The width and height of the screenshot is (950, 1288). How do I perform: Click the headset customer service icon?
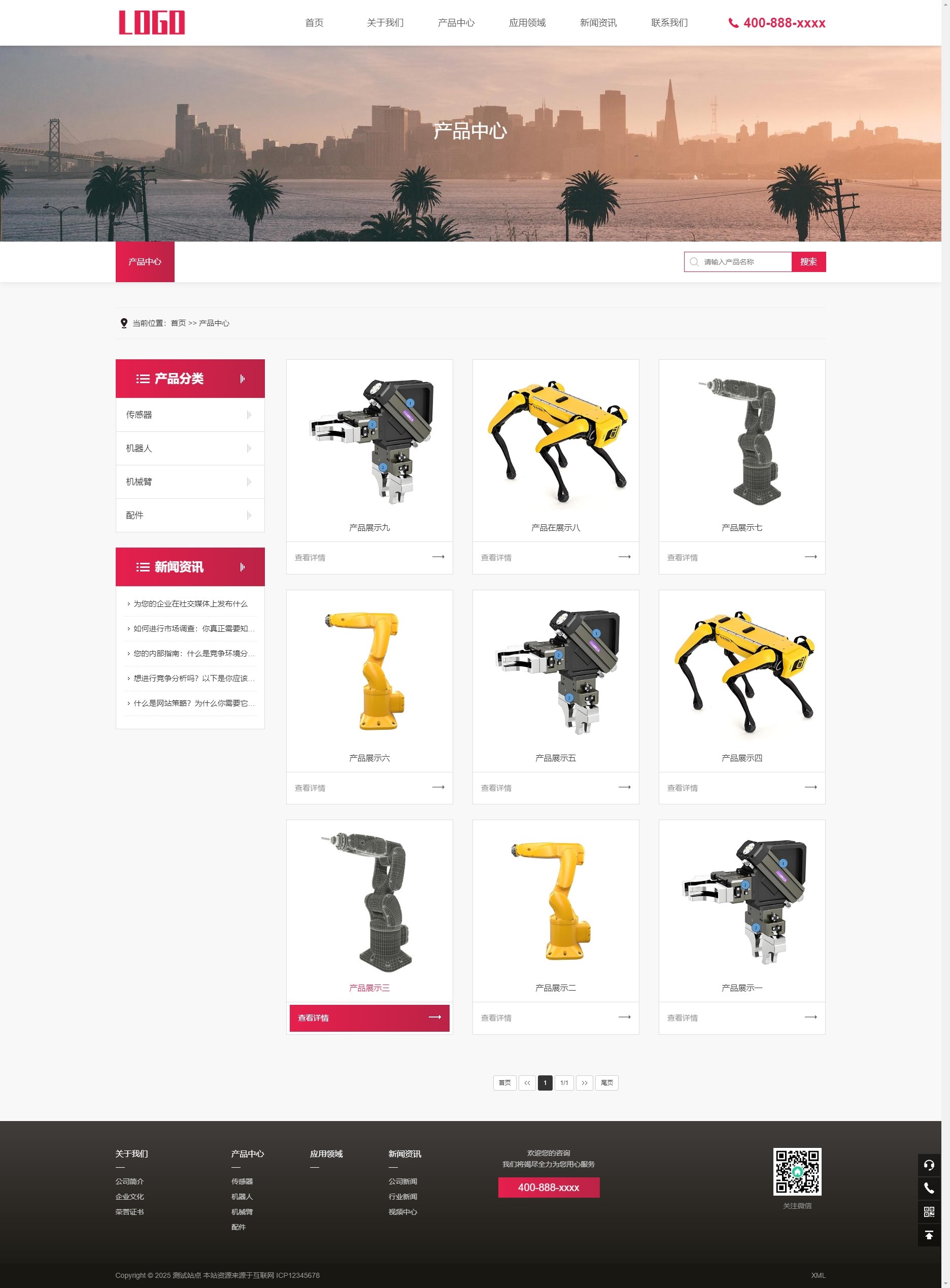(929, 1165)
